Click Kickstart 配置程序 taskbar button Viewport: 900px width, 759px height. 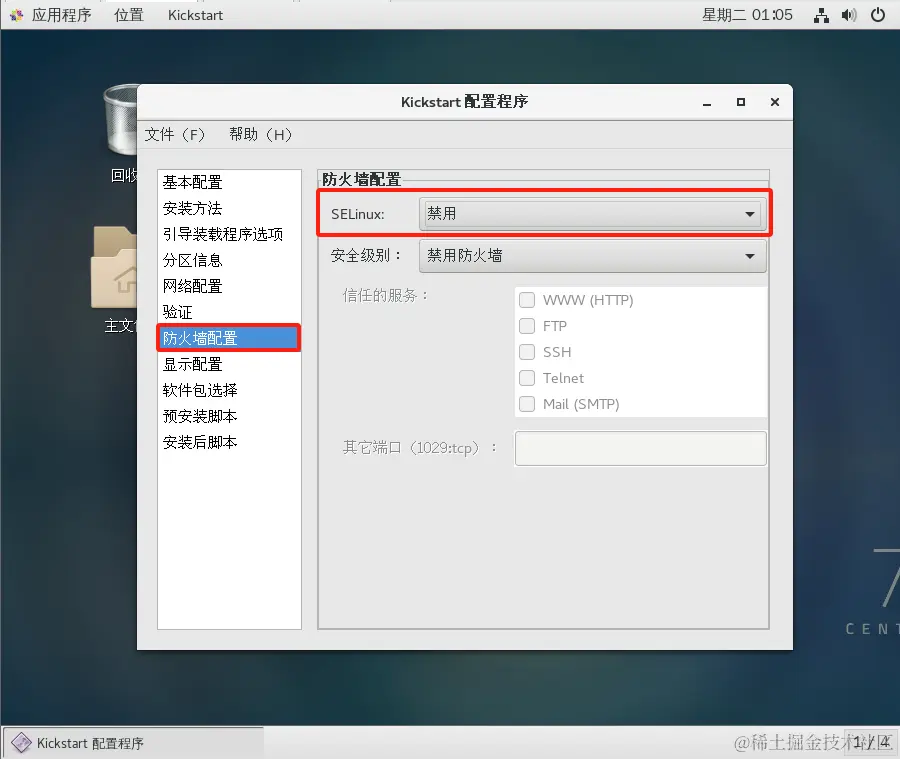click(x=133, y=743)
